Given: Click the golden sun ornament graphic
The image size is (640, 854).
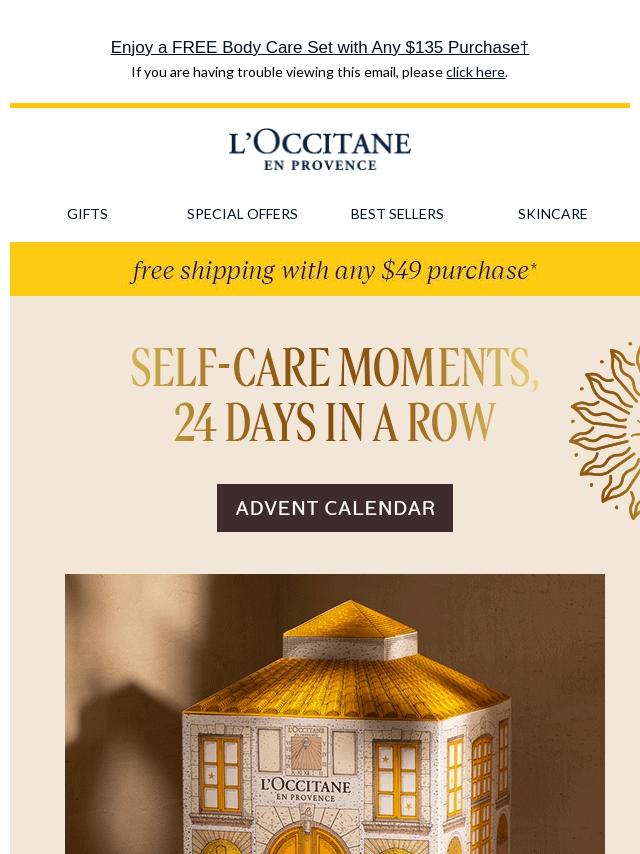Looking at the screenshot, I should (609, 430).
